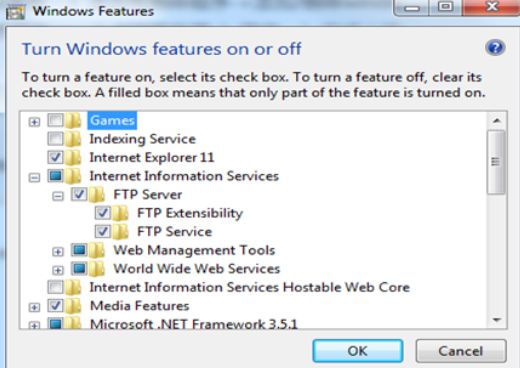Expand the Games tree node

(x=34, y=122)
